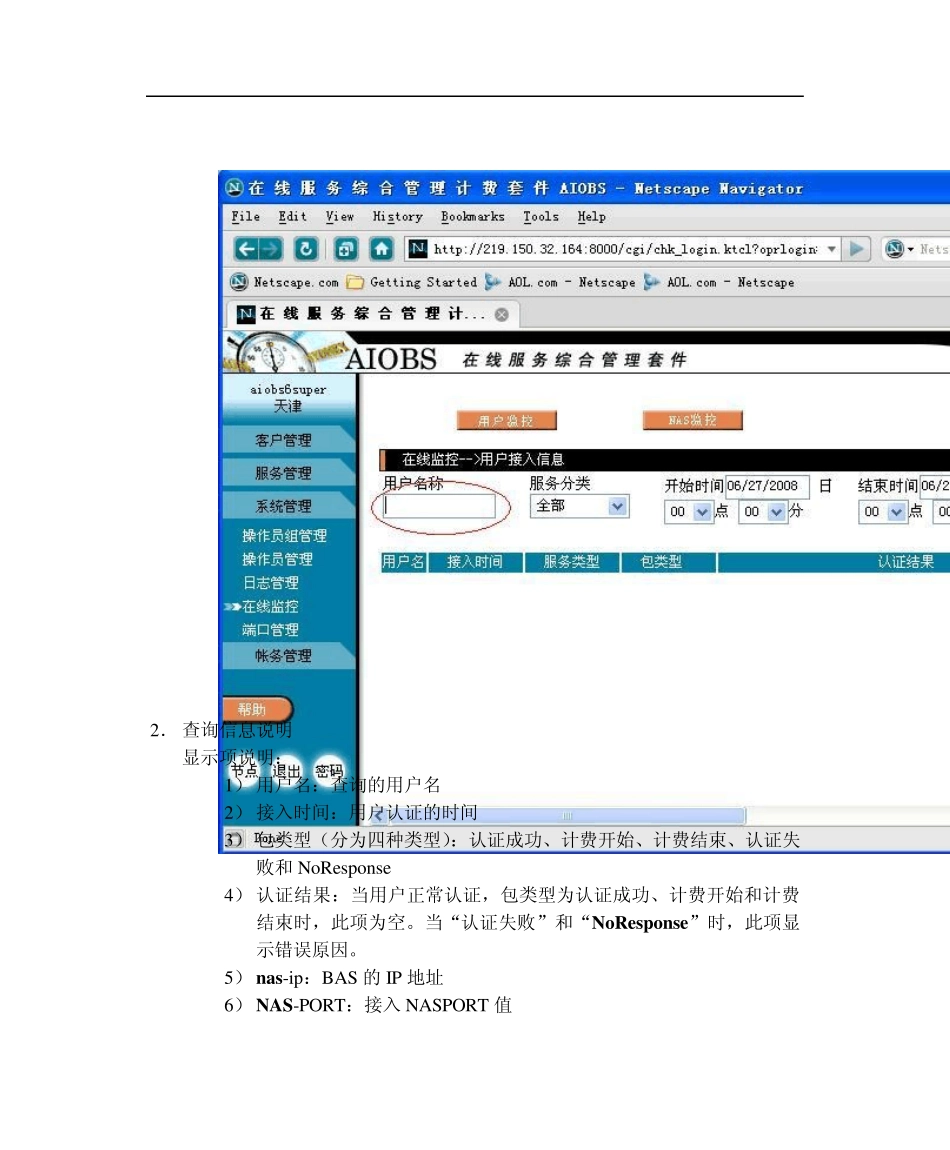
Task: Click the round 节点 icon
Action: point(244,771)
